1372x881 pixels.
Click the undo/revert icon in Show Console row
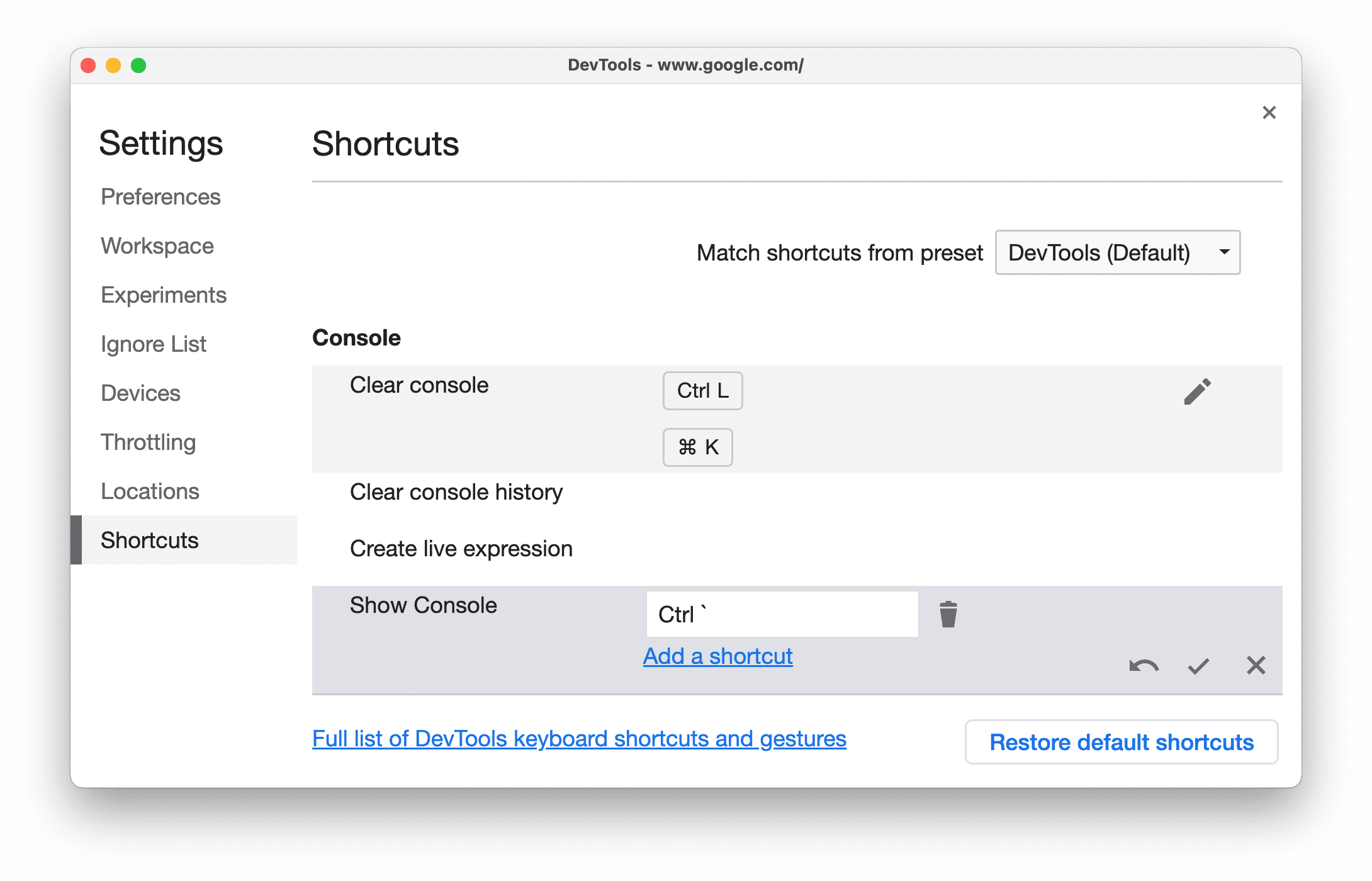coord(1143,665)
